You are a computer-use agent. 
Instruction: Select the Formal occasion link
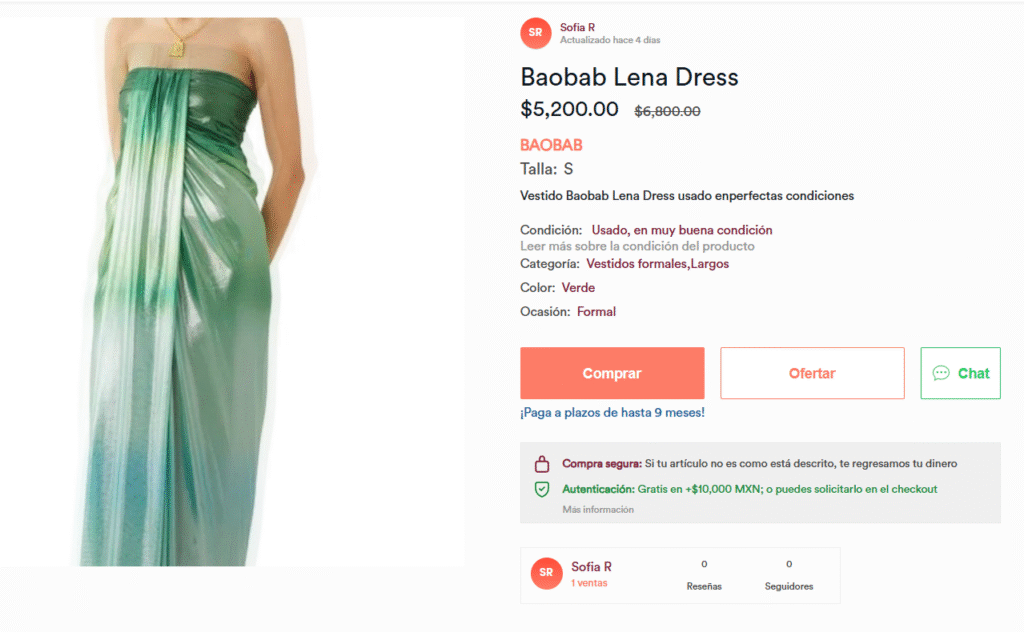(x=596, y=312)
